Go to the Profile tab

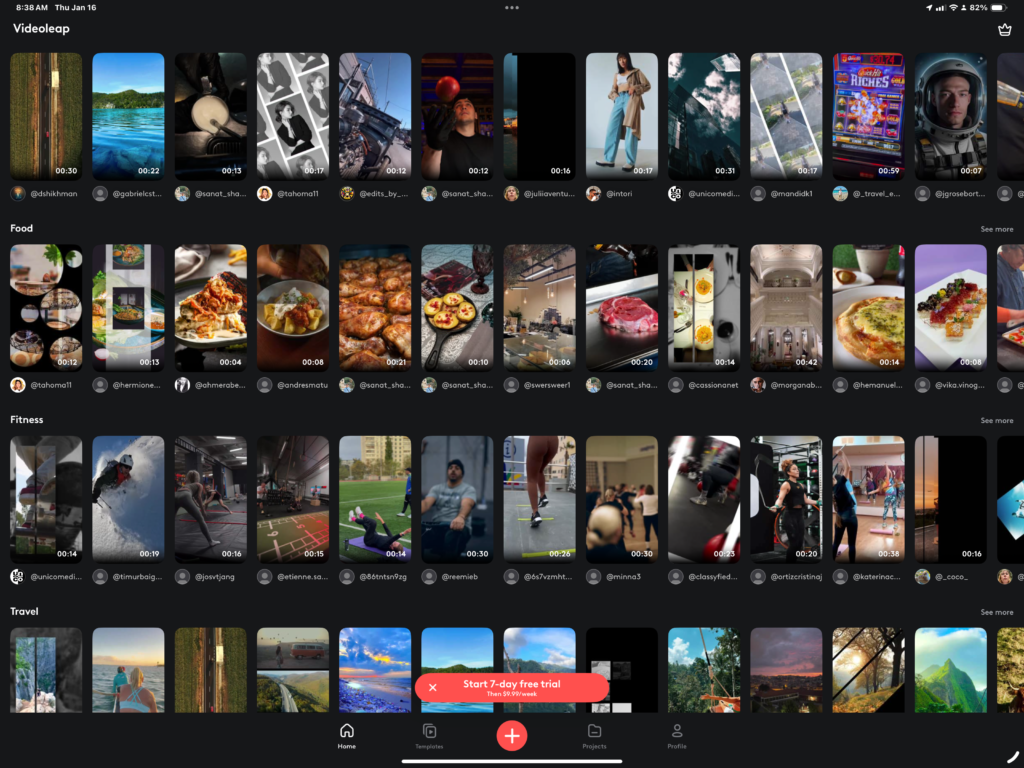(677, 736)
